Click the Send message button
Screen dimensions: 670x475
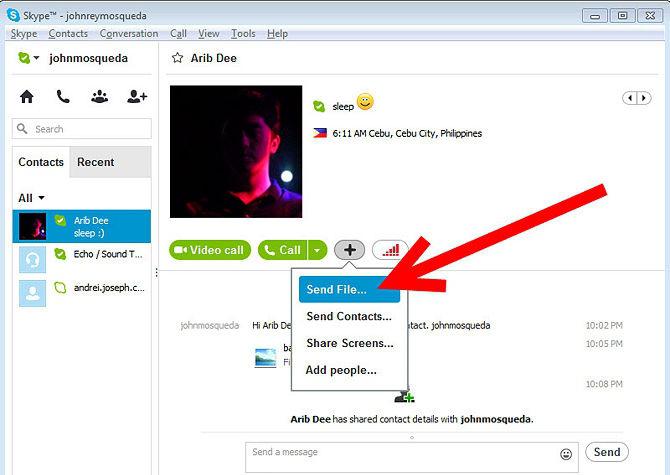pos(607,452)
